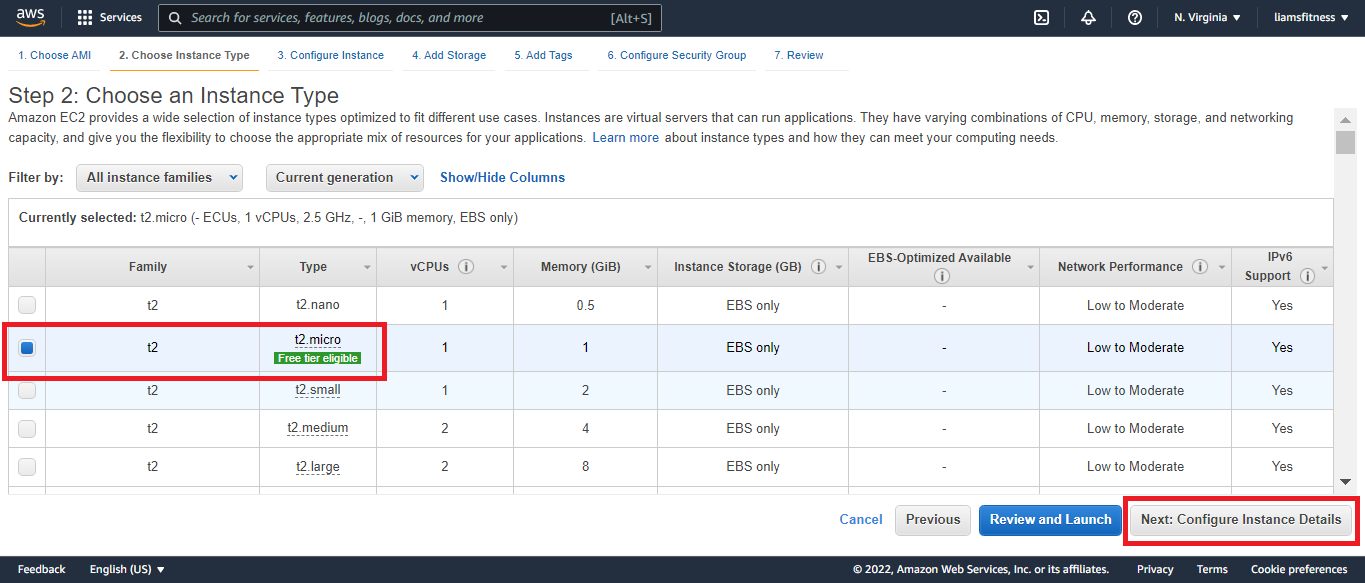Click the vCPUs column info icon
The height and width of the screenshot is (583, 1365).
pos(466,267)
